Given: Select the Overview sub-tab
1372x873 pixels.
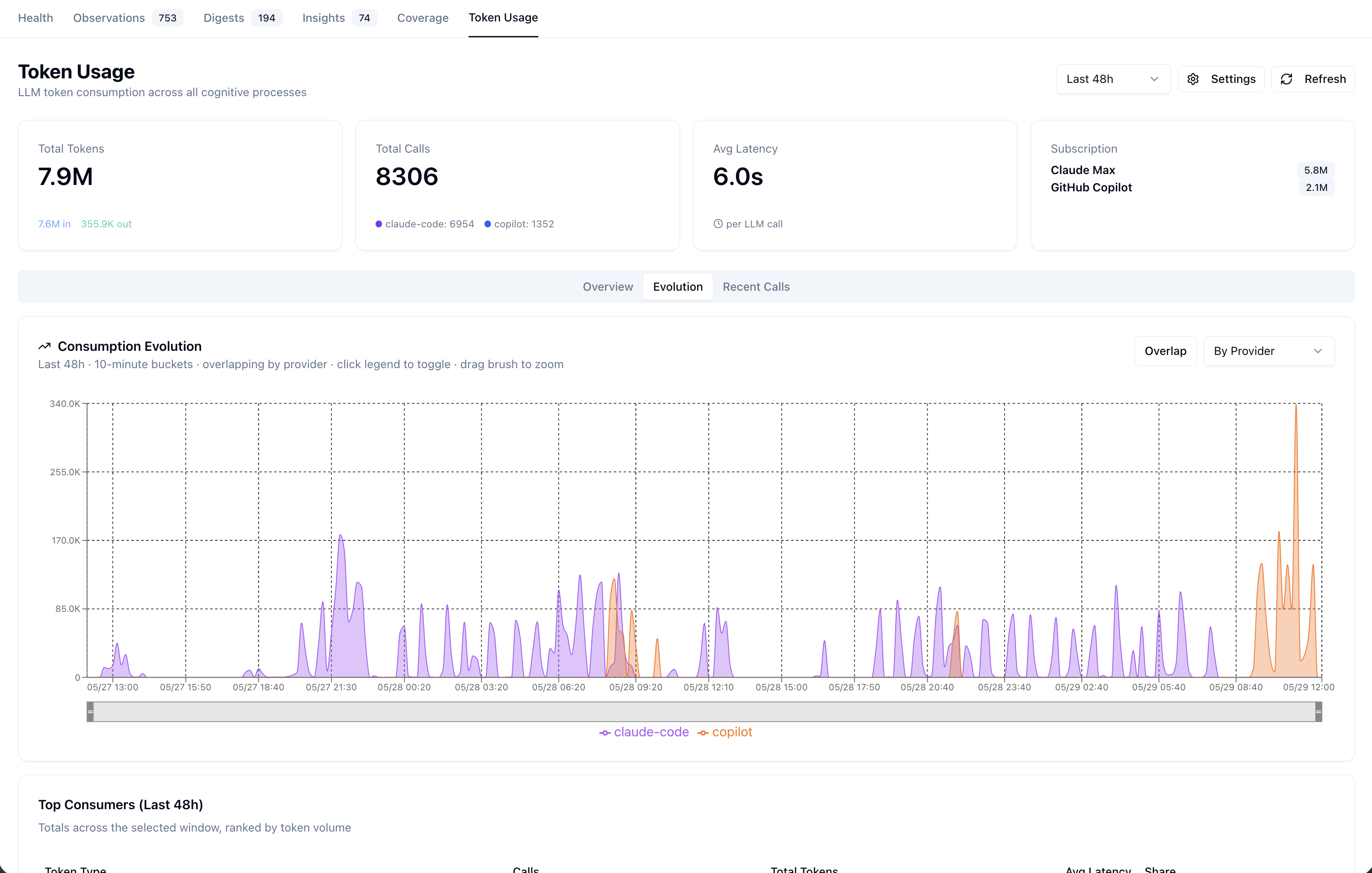Looking at the screenshot, I should 607,287.
